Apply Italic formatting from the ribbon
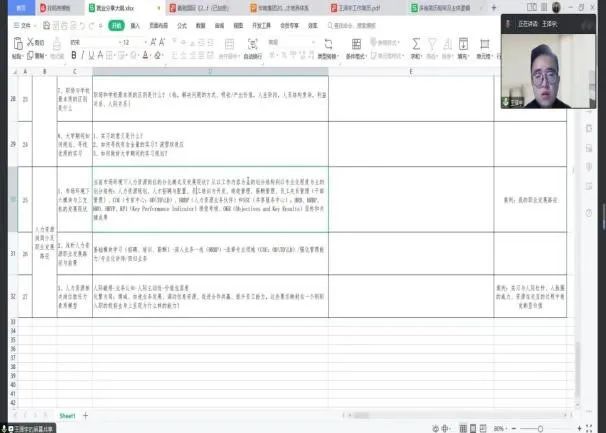606x433 pixels. (x=86, y=56)
